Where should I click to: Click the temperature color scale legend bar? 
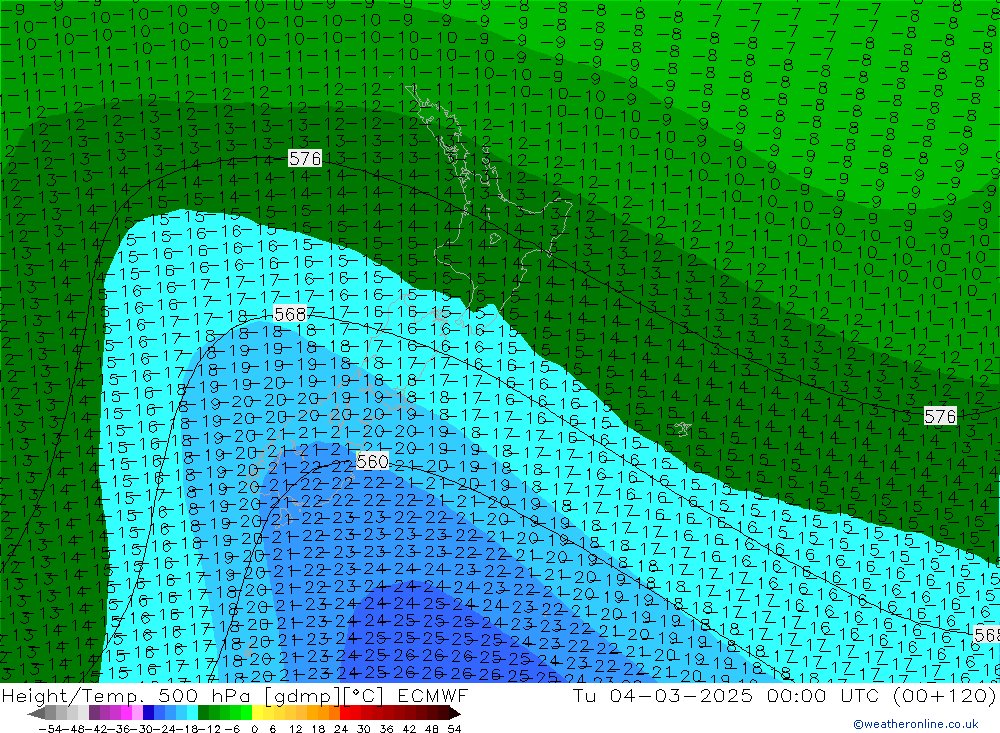(244, 713)
